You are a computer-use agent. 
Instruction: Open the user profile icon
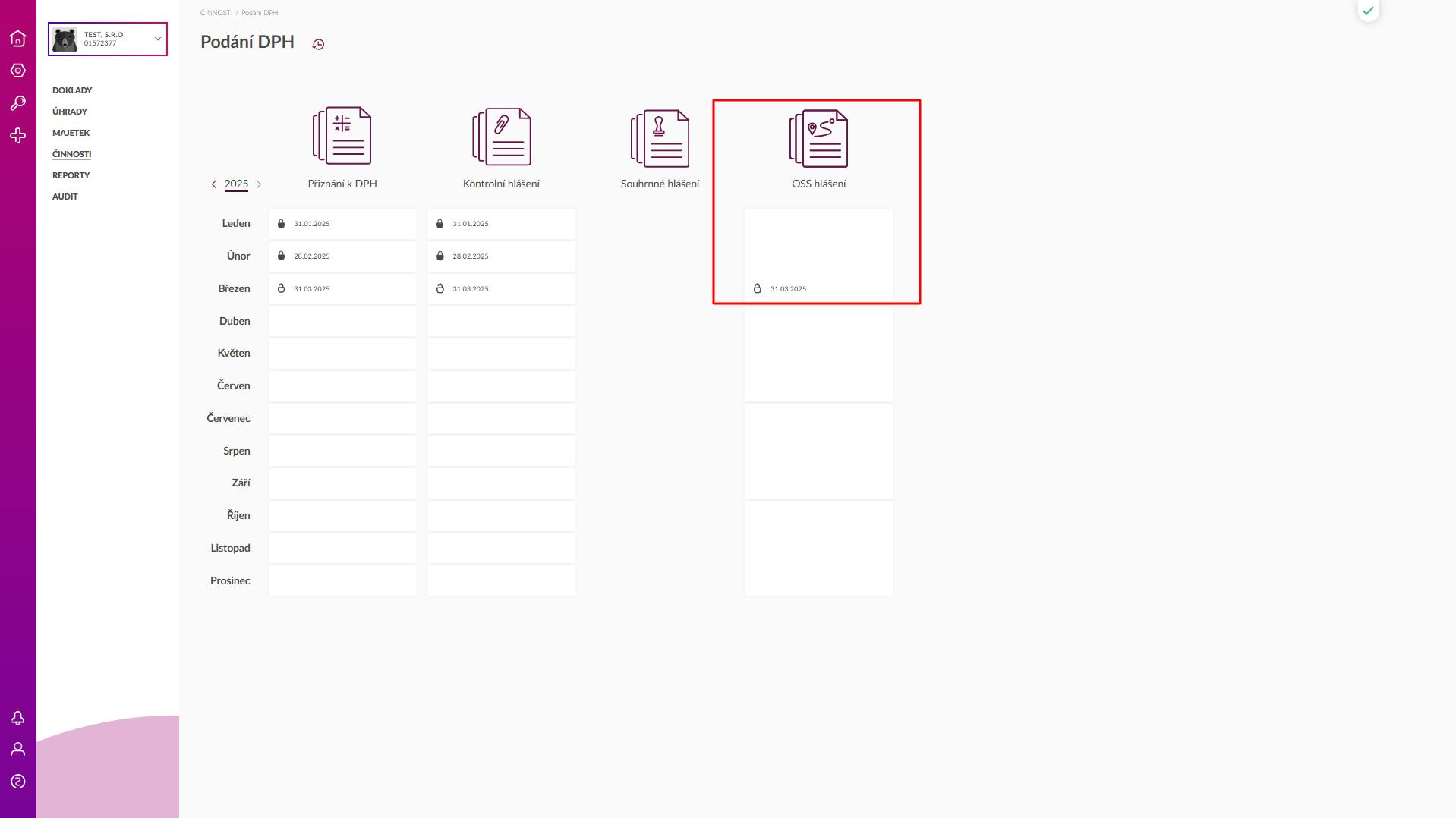(17, 750)
